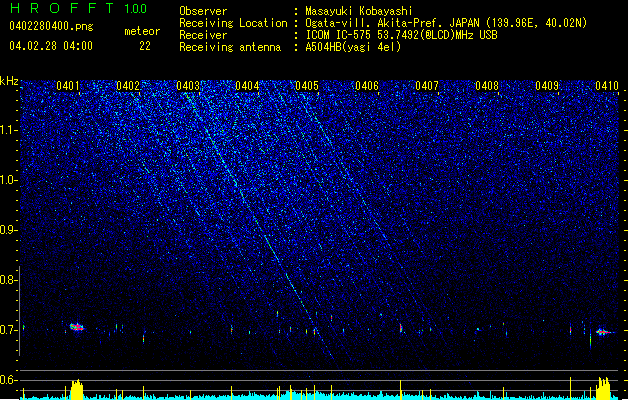
Task: Click the 0.7 kHz axis label
Action: pos(9,330)
